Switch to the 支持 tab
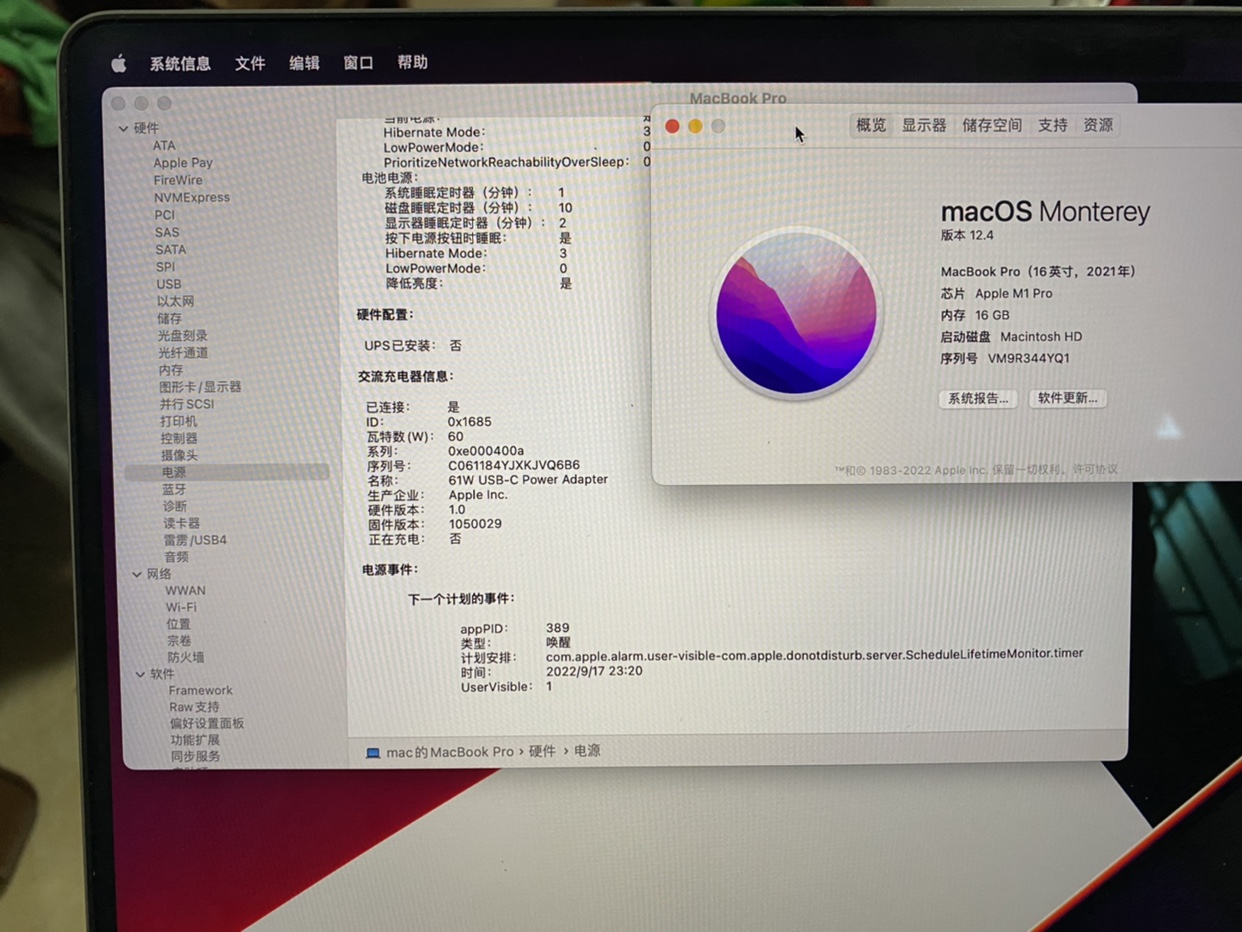 [1052, 125]
